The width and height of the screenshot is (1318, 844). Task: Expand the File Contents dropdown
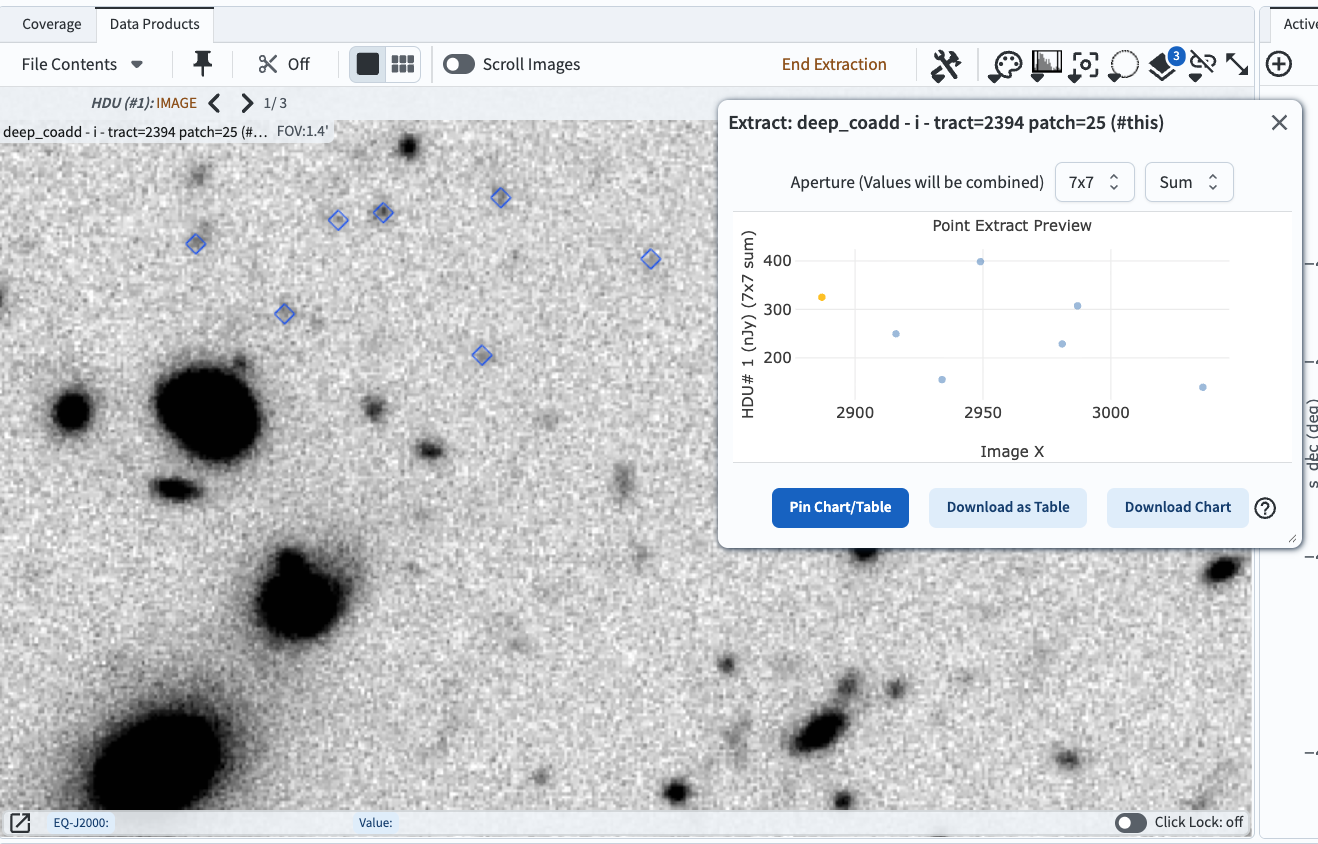pyautogui.click(x=83, y=64)
